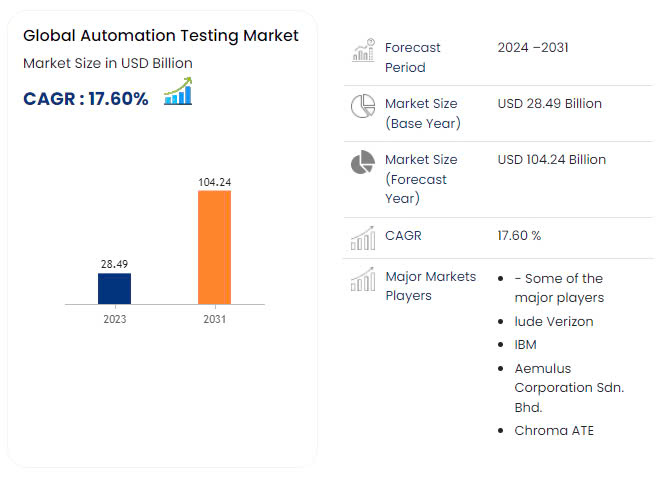The width and height of the screenshot is (664, 479).
Task: Click the forecast year pie chart icon
Action: (x=362, y=163)
